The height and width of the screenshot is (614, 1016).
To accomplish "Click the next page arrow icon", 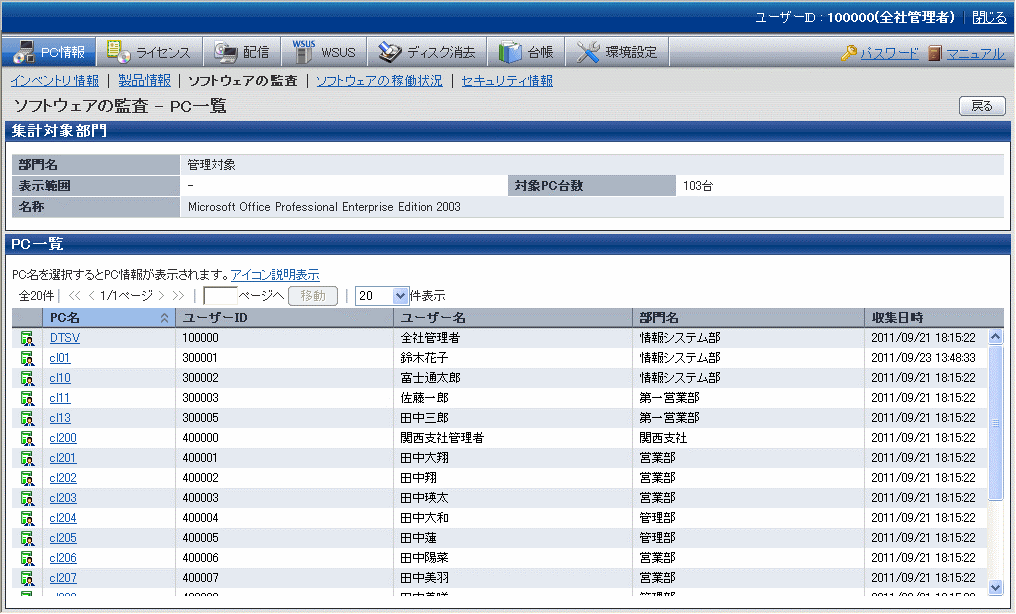I will (x=161, y=296).
